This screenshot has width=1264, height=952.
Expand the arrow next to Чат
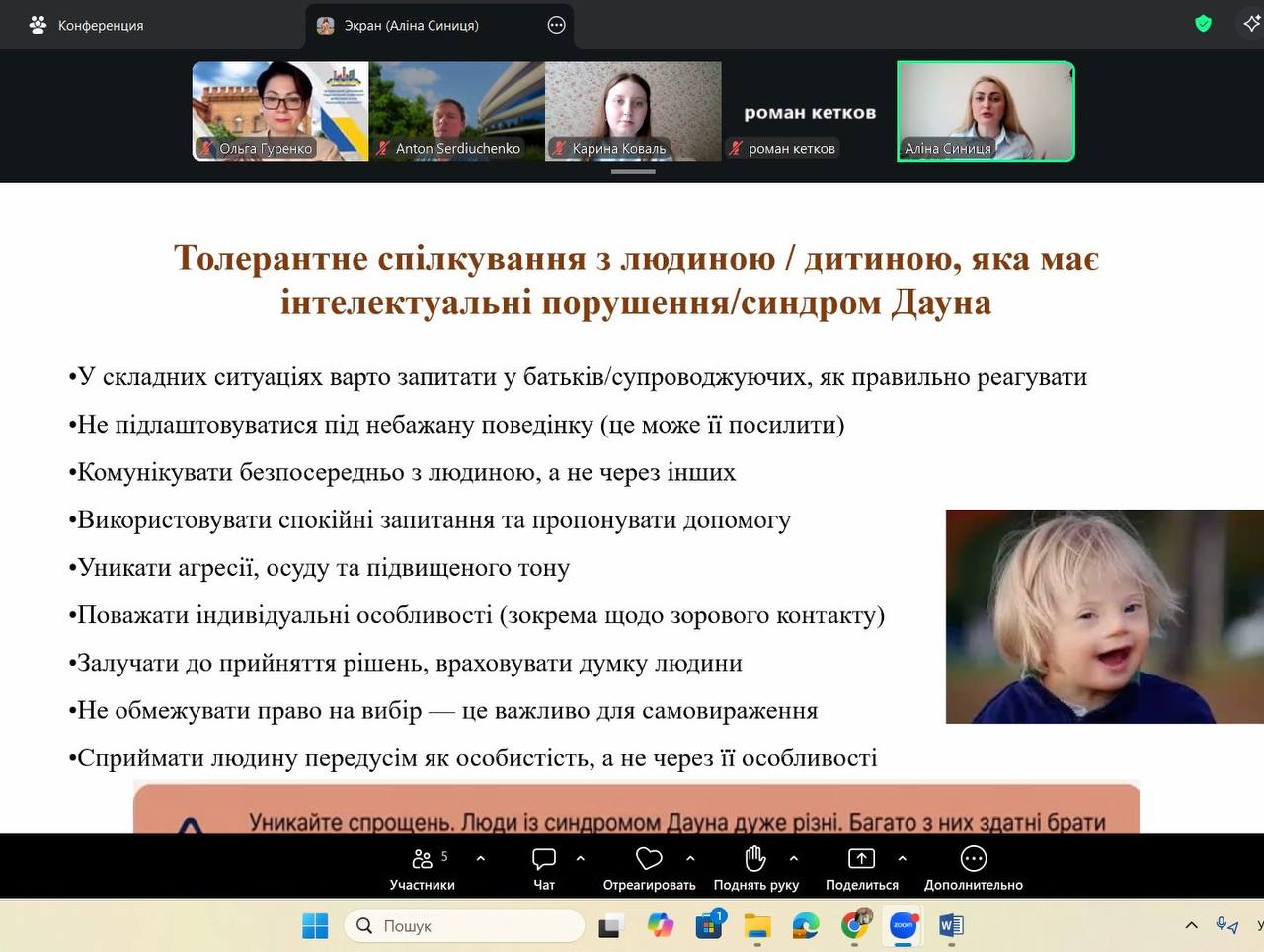tap(581, 859)
